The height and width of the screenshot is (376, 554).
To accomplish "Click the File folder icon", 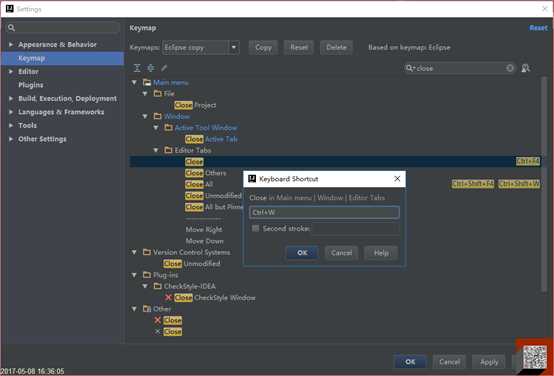I will point(158,94).
